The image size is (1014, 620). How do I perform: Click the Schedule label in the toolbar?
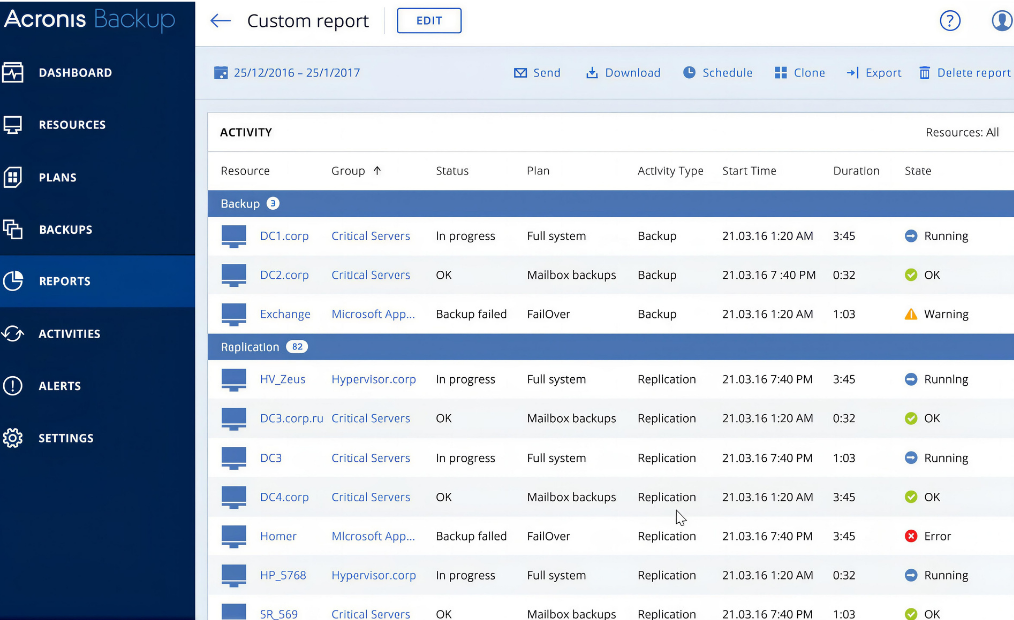[x=728, y=72]
